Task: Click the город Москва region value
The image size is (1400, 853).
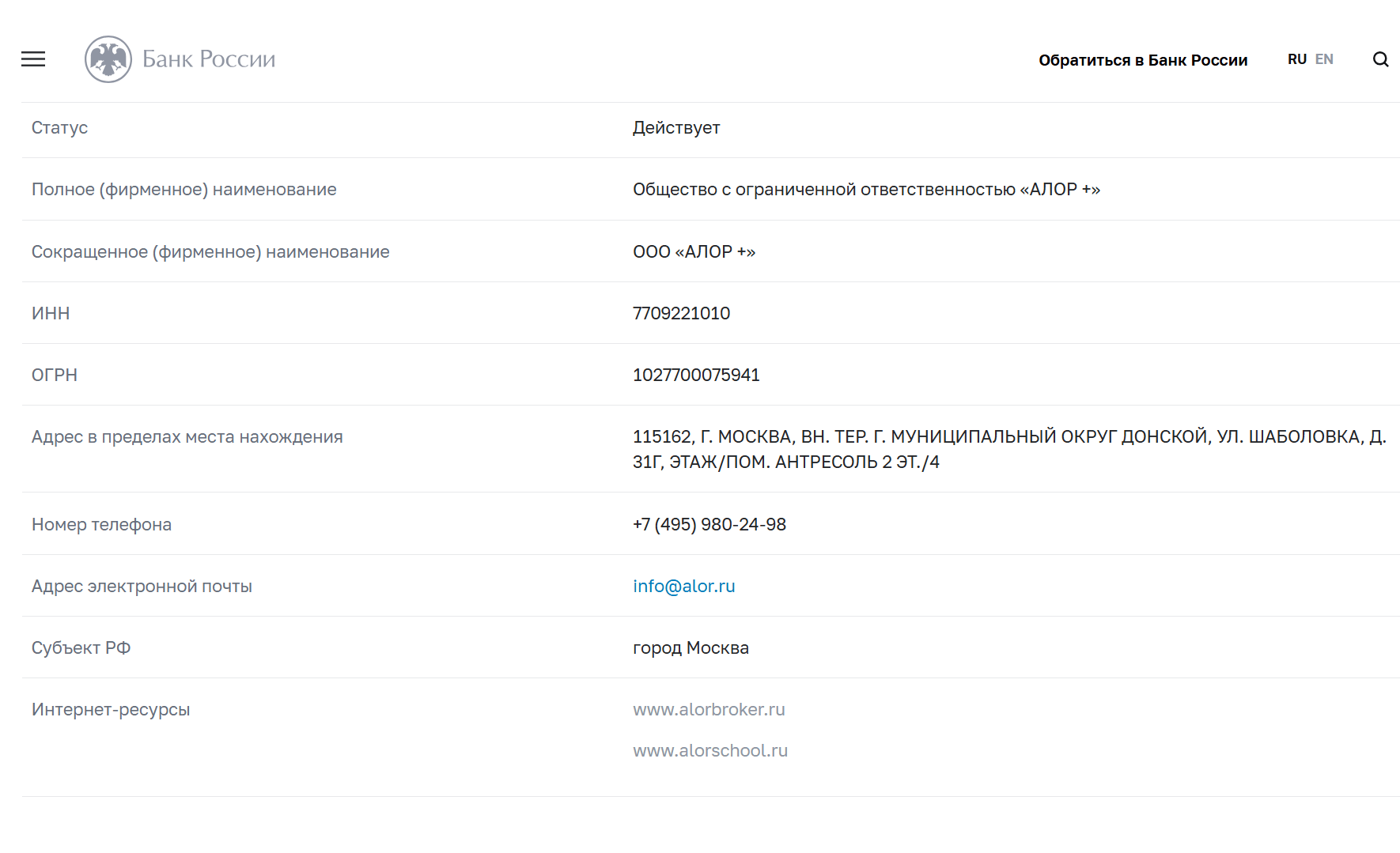Action: pos(691,648)
